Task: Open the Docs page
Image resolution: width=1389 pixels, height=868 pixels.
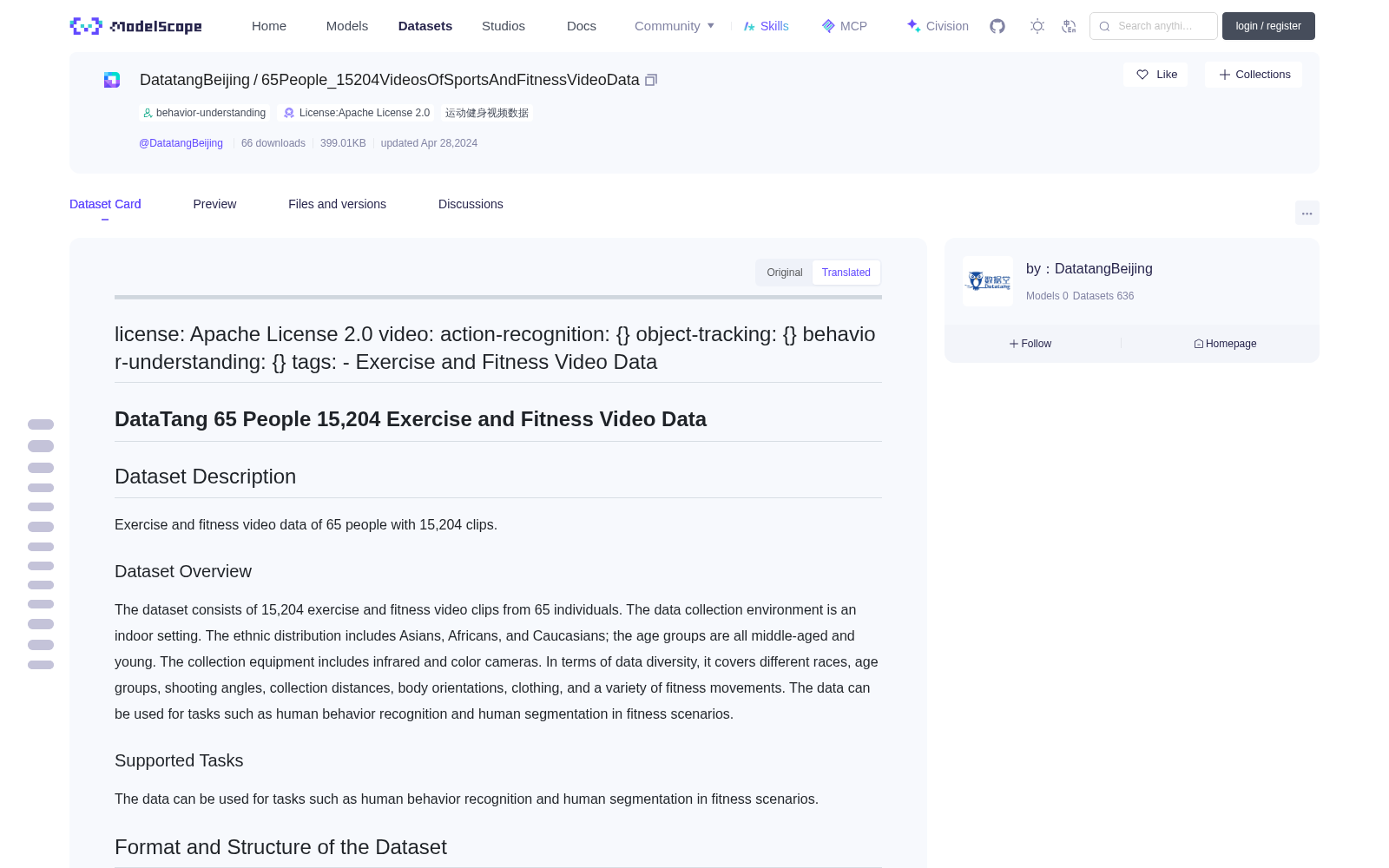Action: (582, 26)
